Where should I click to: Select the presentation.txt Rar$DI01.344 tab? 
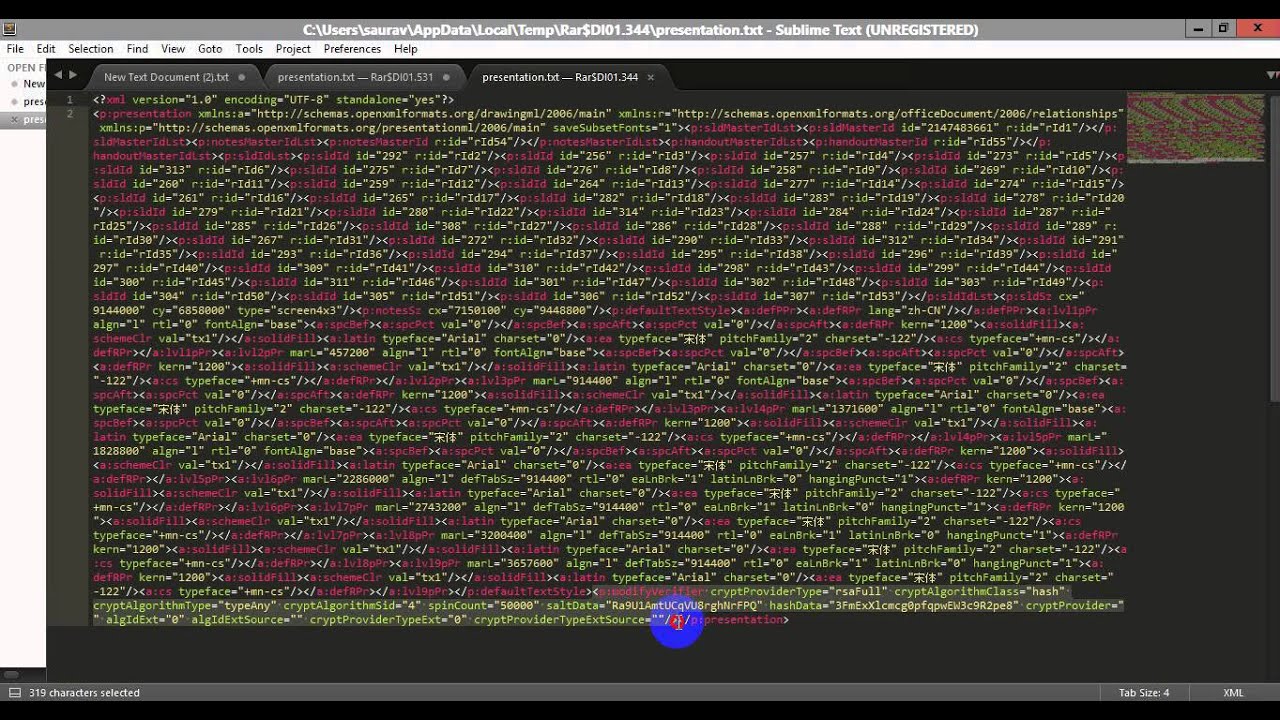tap(560, 77)
